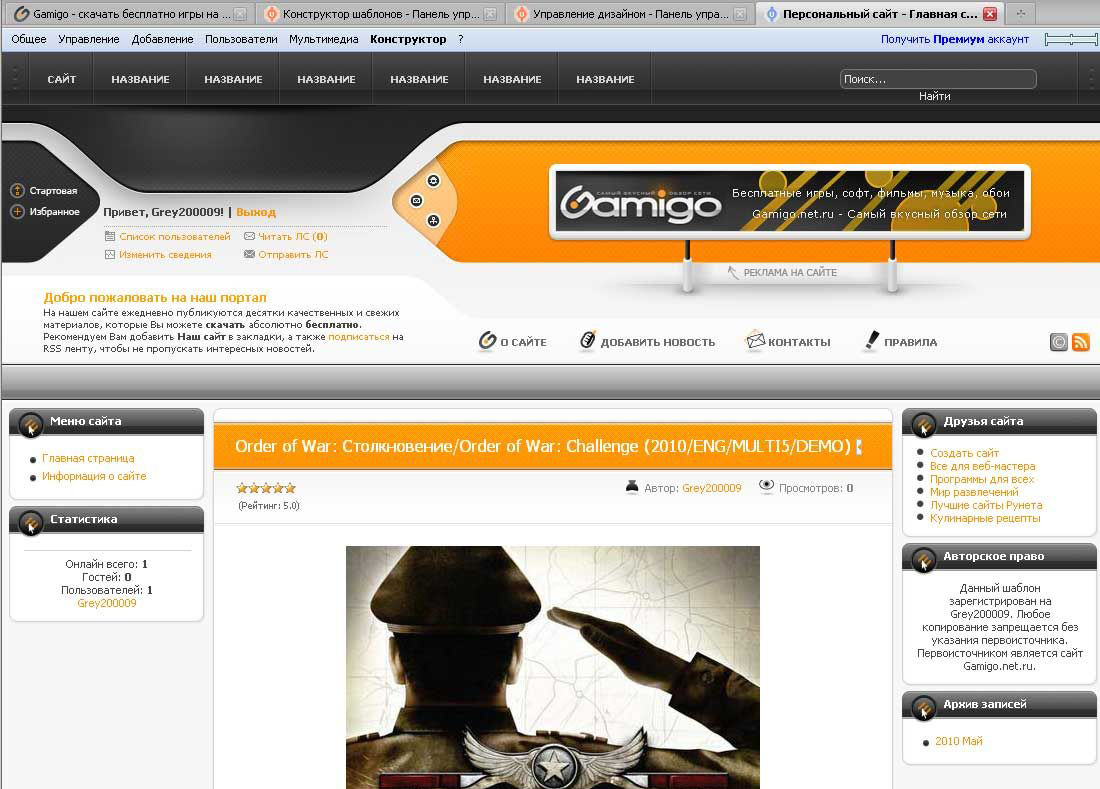Image resolution: width=1100 pixels, height=789 pixels.
Task: Click Grey200009 in statistics block
Action: click(107, 603)
